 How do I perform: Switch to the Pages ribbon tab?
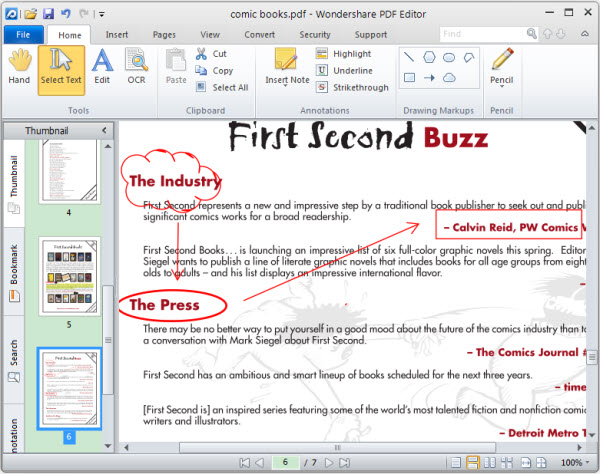coord(164,34)
